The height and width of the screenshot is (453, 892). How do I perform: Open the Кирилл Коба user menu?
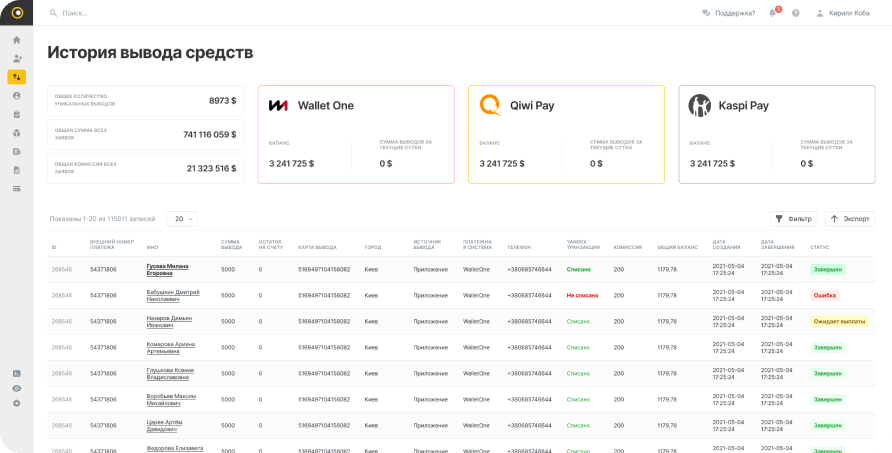point(845,13)
